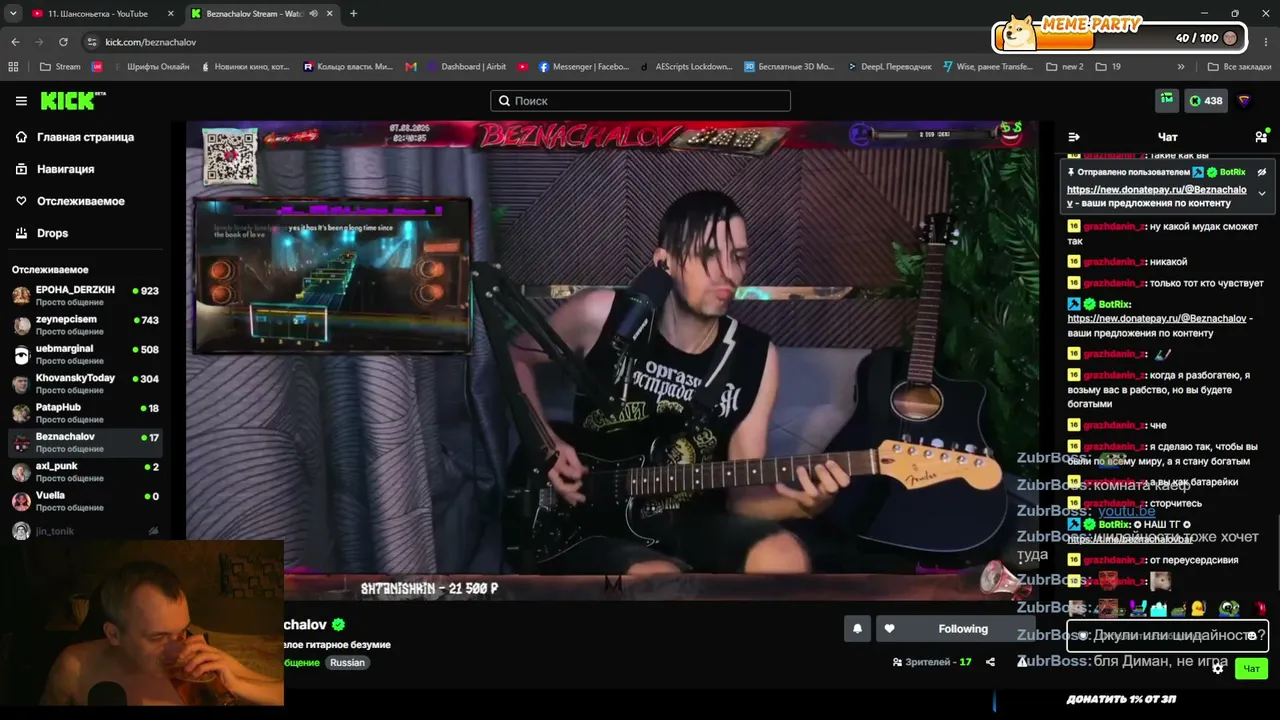The width and height of the screenshot is (1280, 720).
Task: Open the zeynepcisem channel
Action: click(x=85, y=325)
